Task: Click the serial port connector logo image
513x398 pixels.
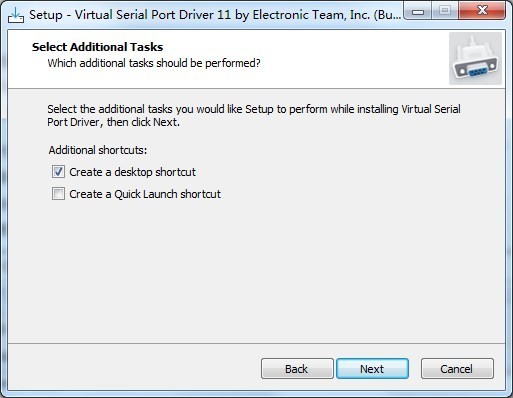Action: (475, 58)
